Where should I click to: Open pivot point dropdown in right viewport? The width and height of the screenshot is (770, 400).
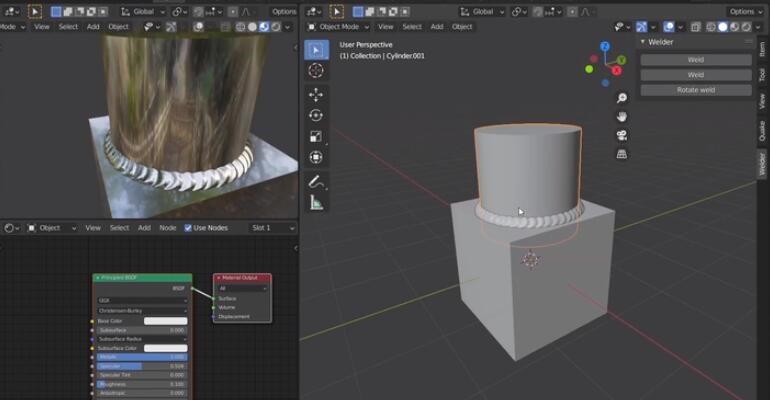pos(518,11)
